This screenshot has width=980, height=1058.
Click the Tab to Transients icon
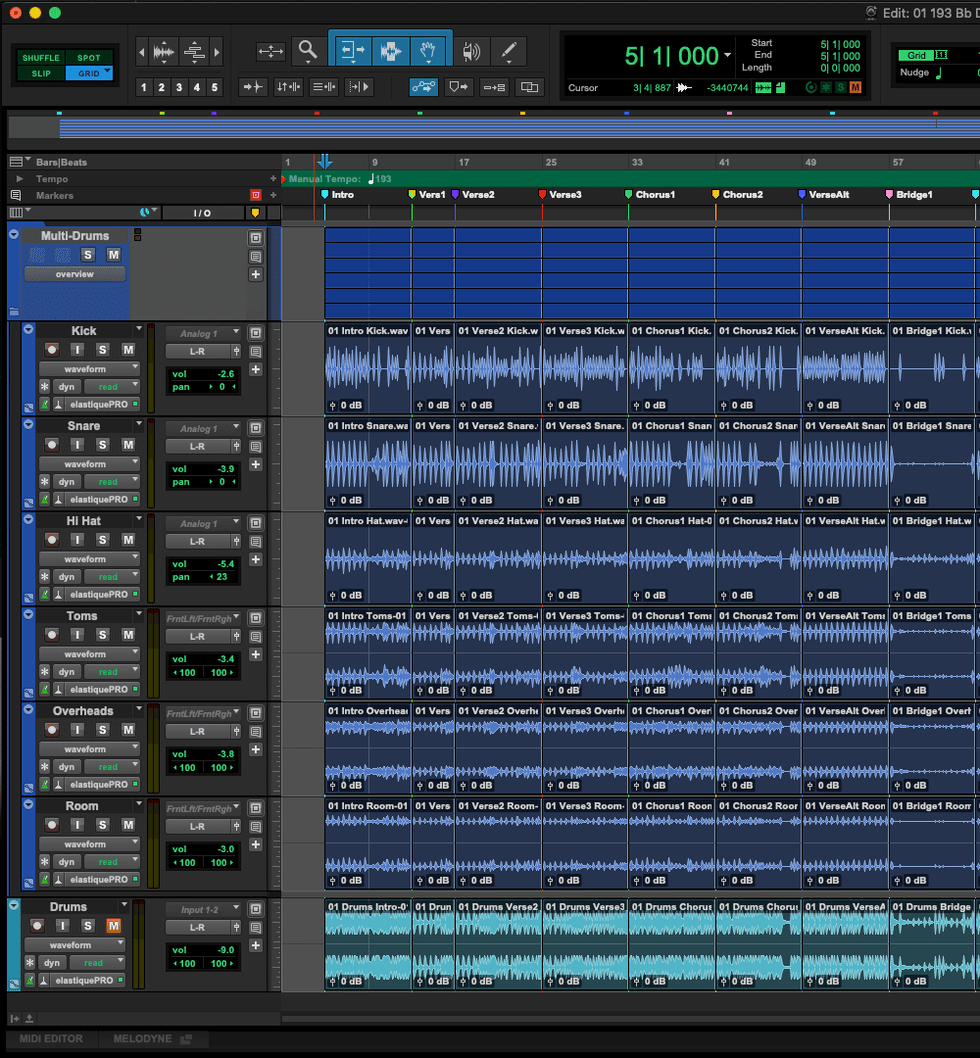[x=254, y=88]
